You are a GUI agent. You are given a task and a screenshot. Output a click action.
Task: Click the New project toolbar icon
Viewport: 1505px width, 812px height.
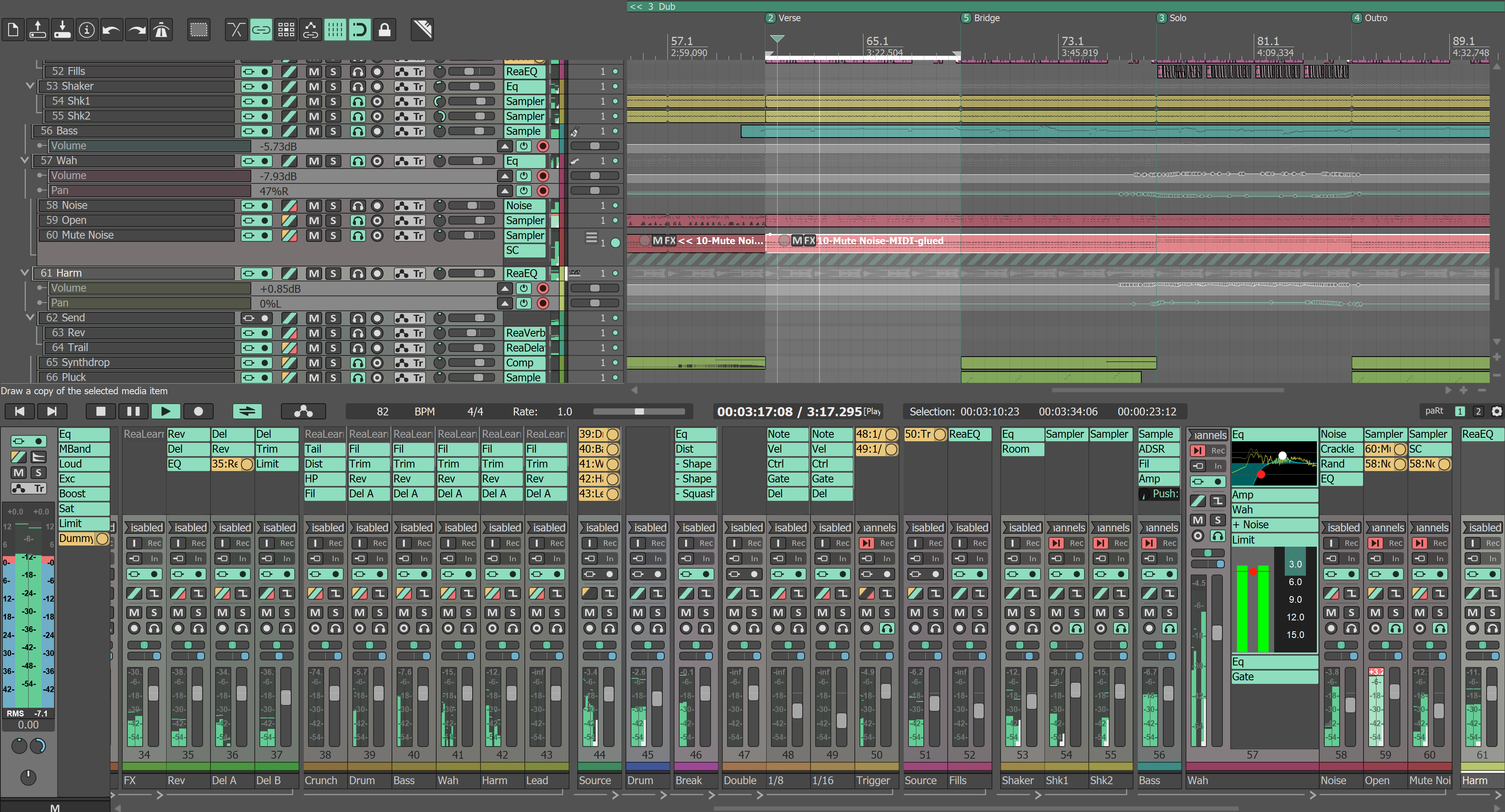(13, 29)
